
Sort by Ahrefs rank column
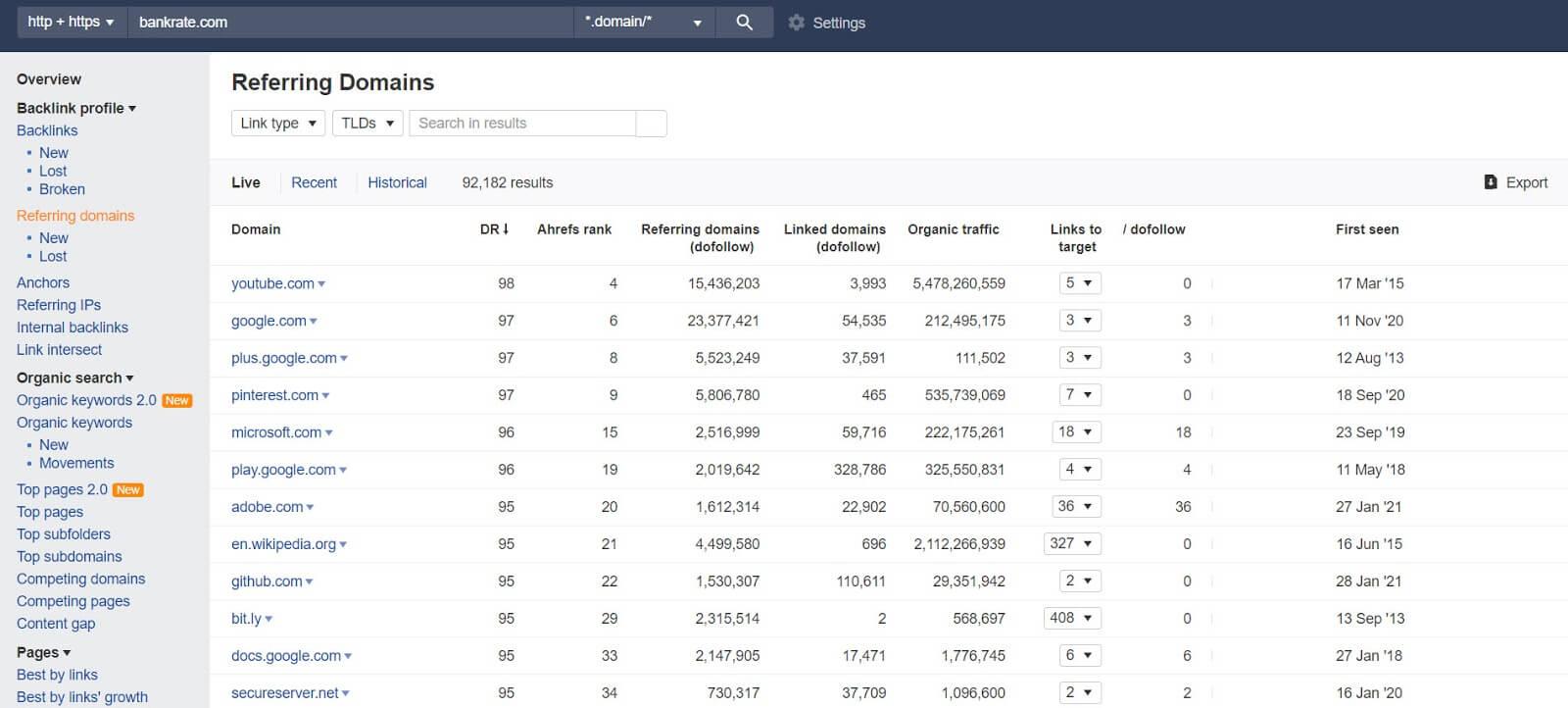click(574, 229)
